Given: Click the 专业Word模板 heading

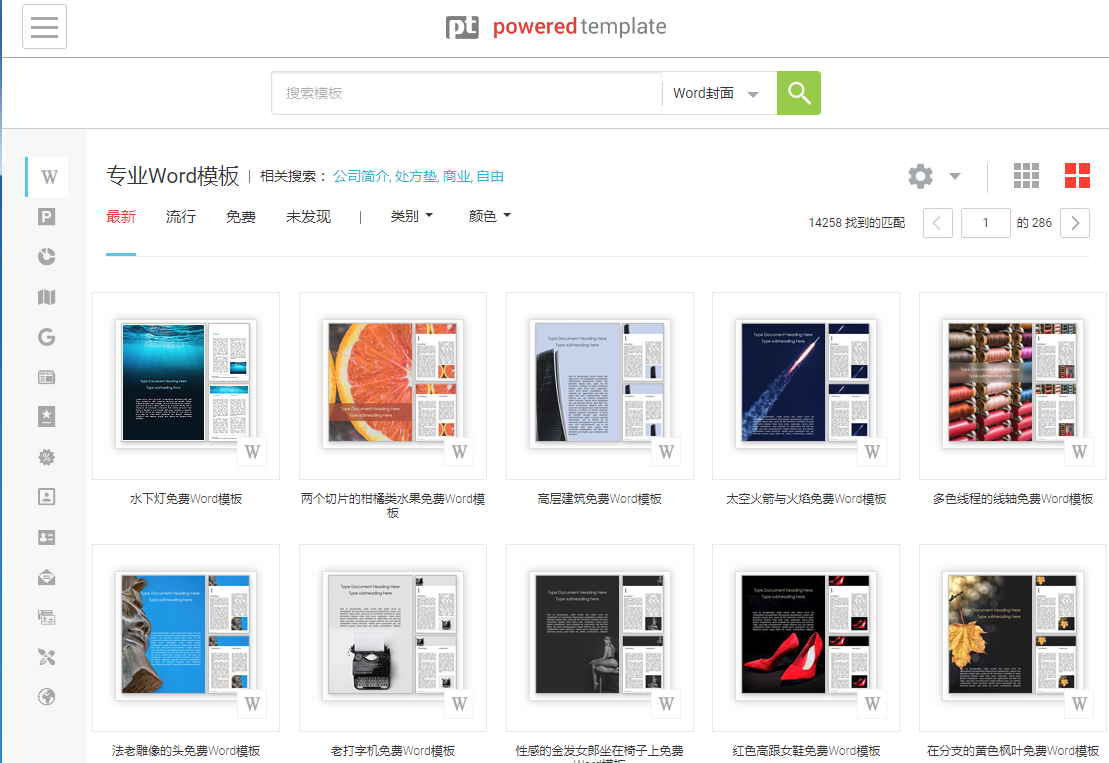Looking at the screenshot, I should pos(173,175).
